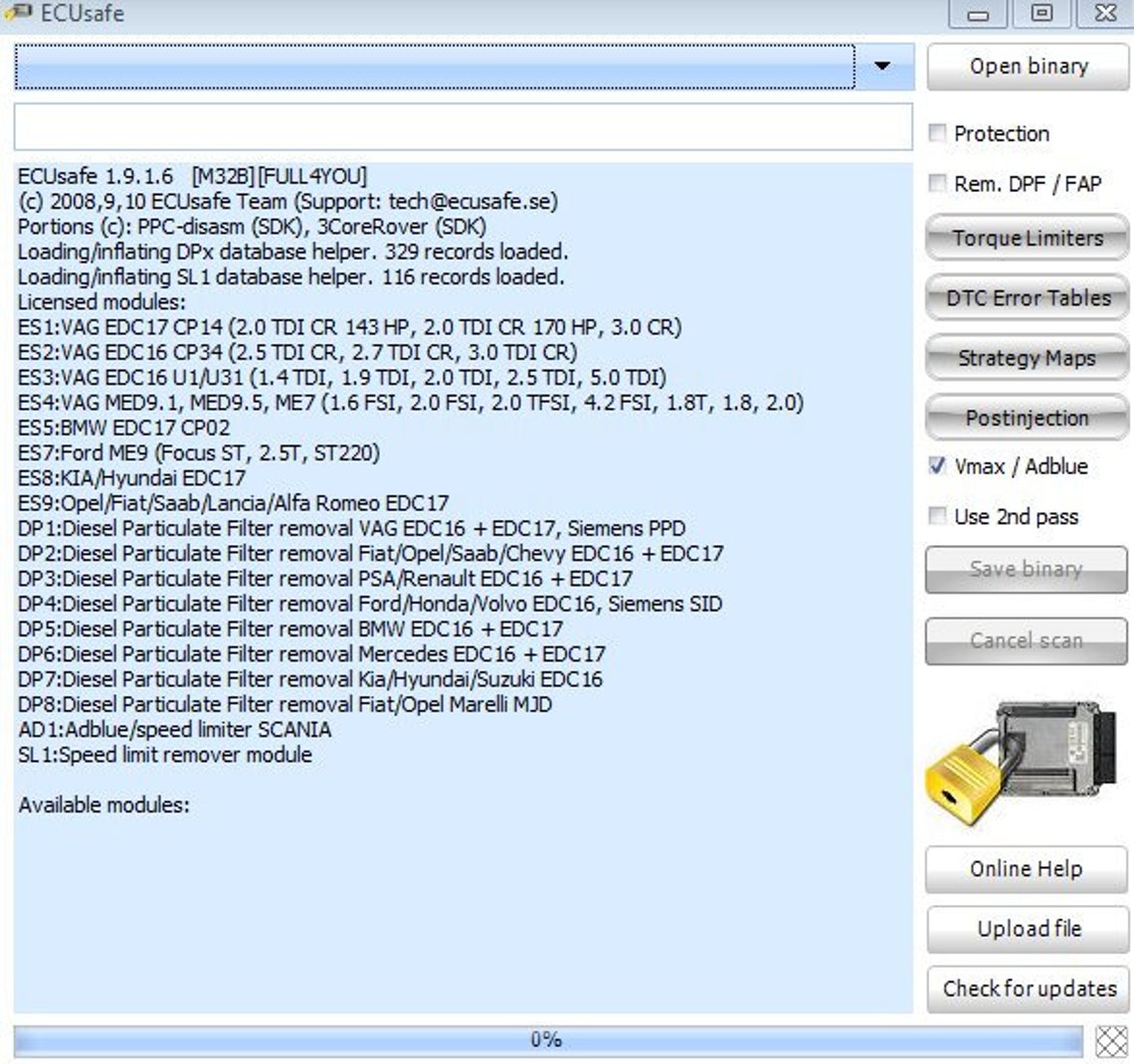Open the Postinjection module
The width and height of the screenshot is (1134, 1064).
point(1026,418)
